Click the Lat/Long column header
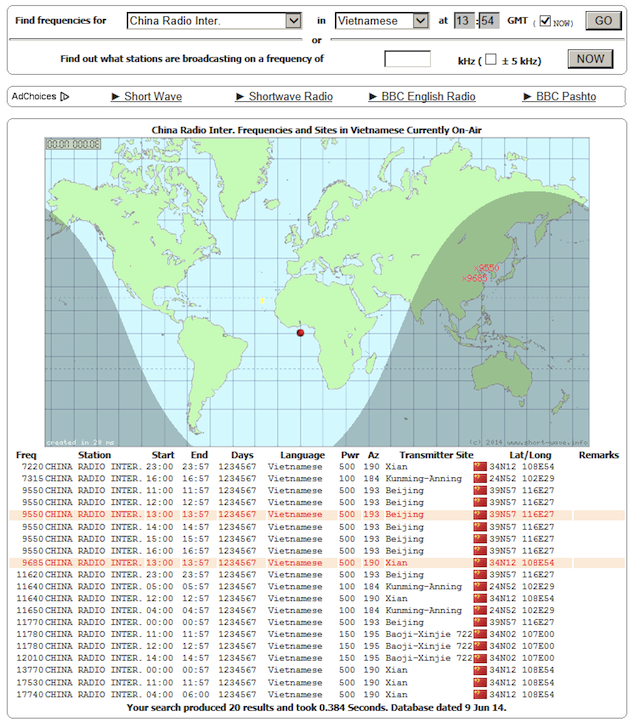The width and height of the screenshot is (640, 722). pos(530,455)
